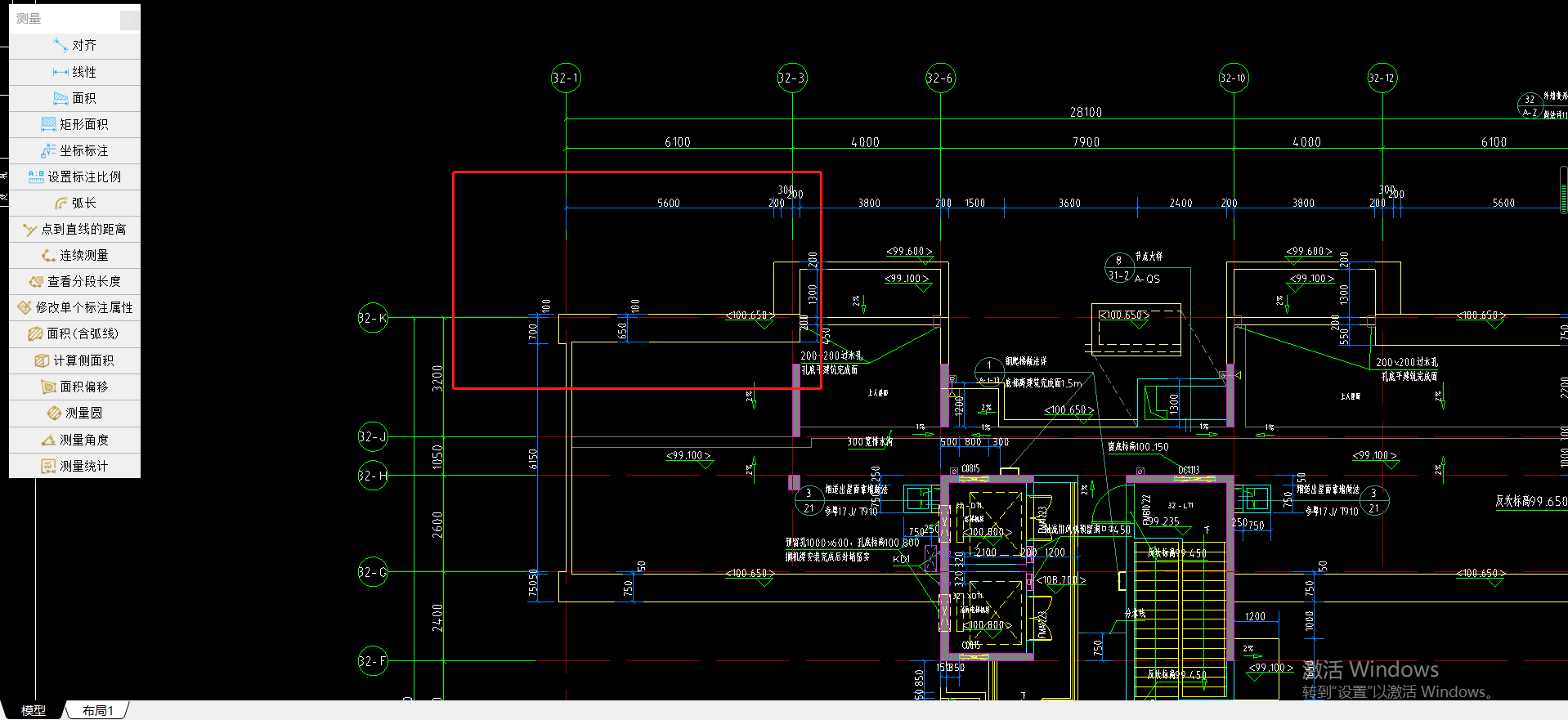Click grid bubble 32-J
The width and height of the screenshot is (1568, 720).
coord(373,436)
